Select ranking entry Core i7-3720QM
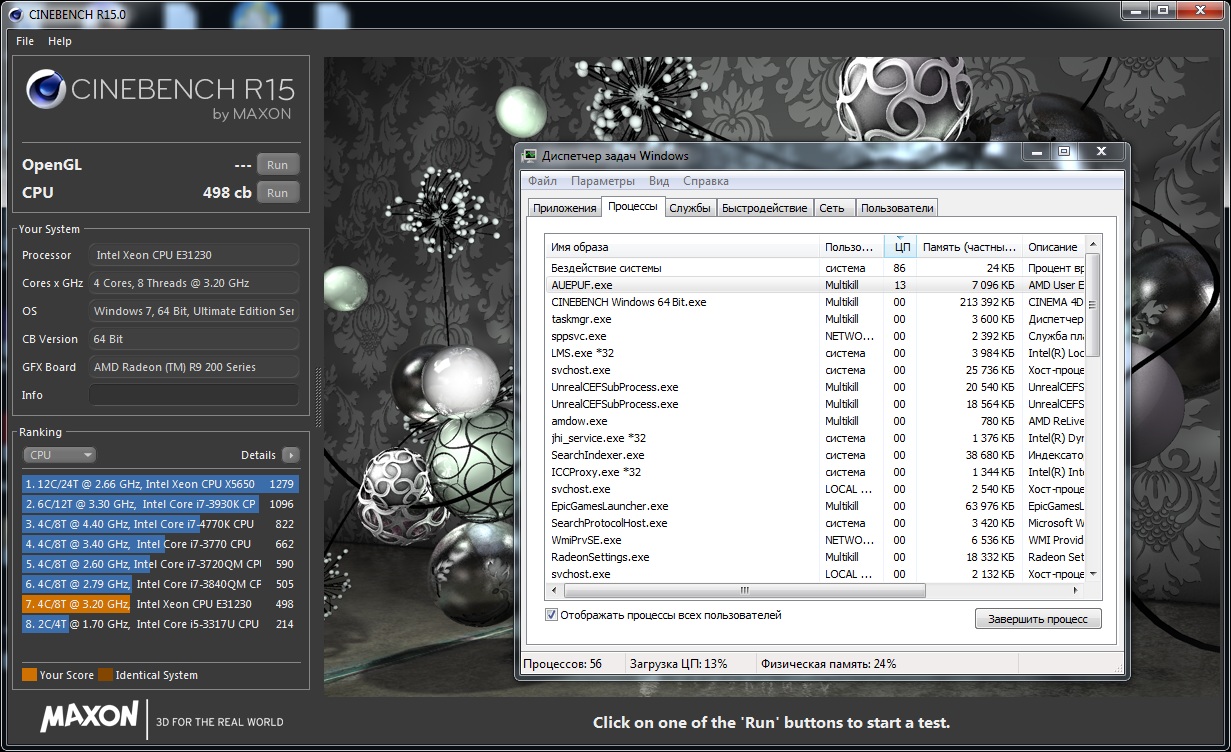The width and height of the screenshot is (1231, 752). point(160,564)
